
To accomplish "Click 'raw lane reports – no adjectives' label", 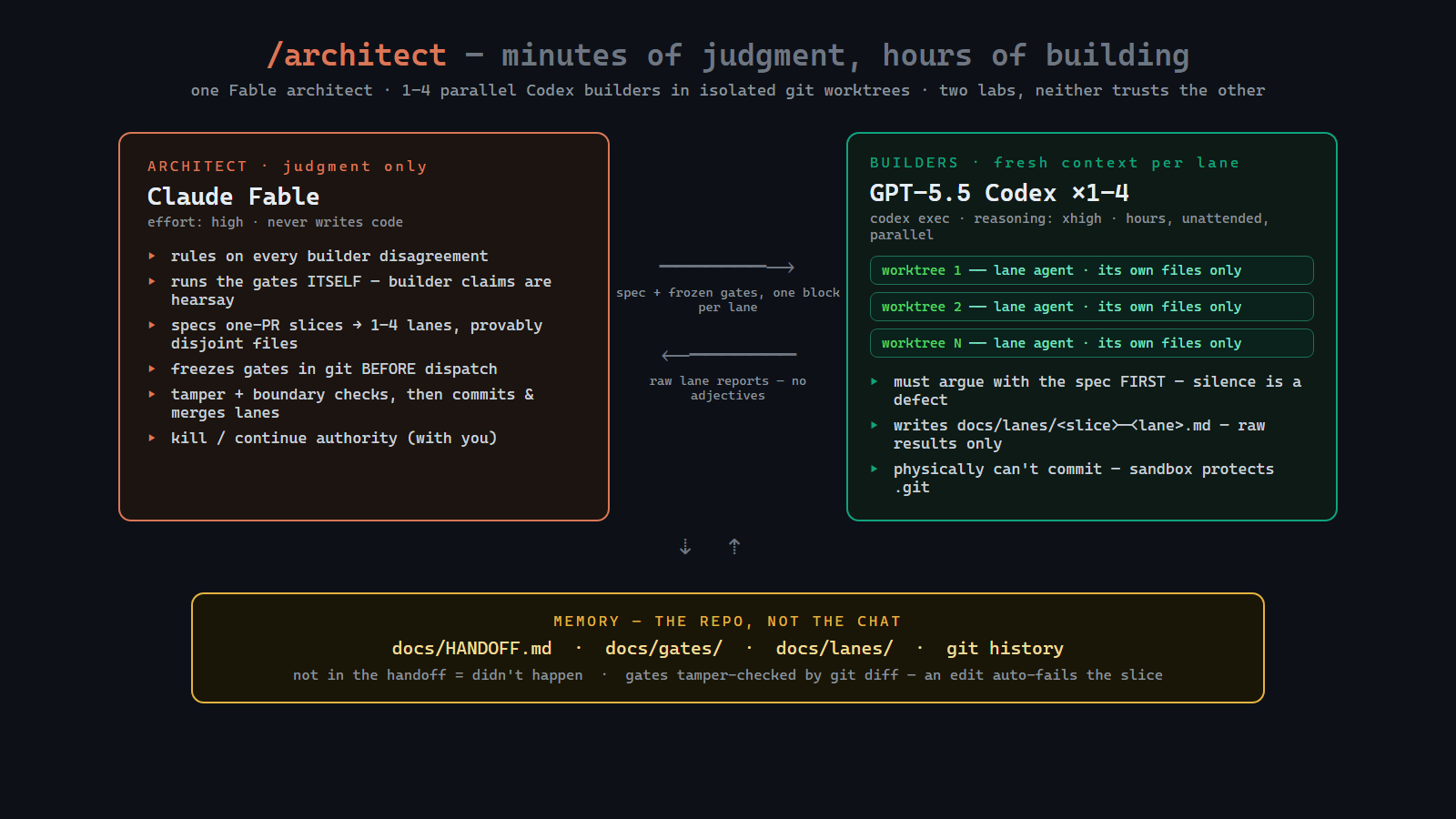I will [728, 388].
